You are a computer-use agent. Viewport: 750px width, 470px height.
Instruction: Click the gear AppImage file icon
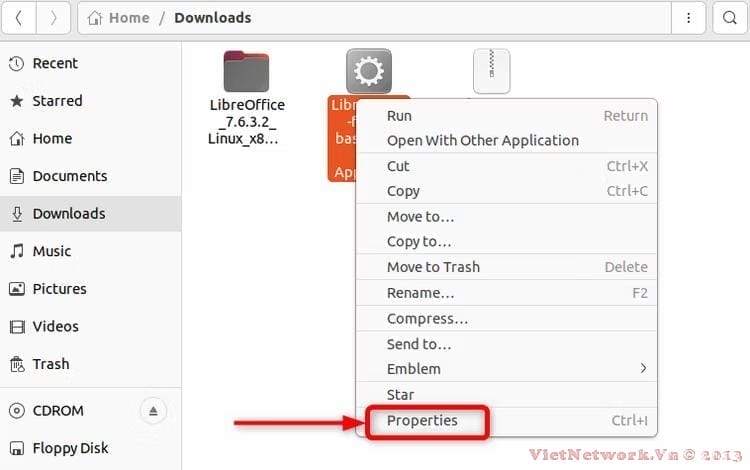(x=368, y=71)
